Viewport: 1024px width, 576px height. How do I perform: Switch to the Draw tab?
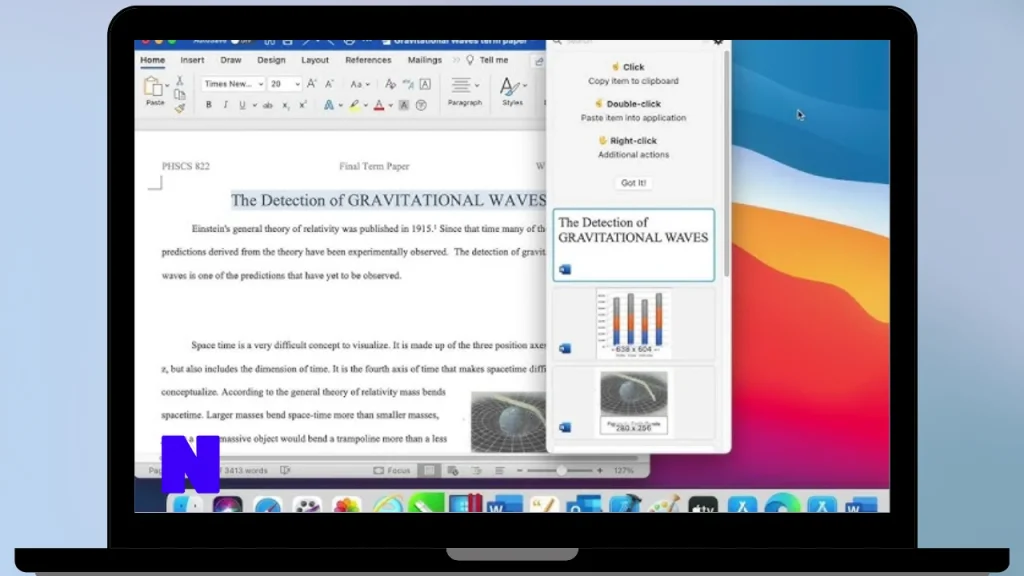coord(231,60)
